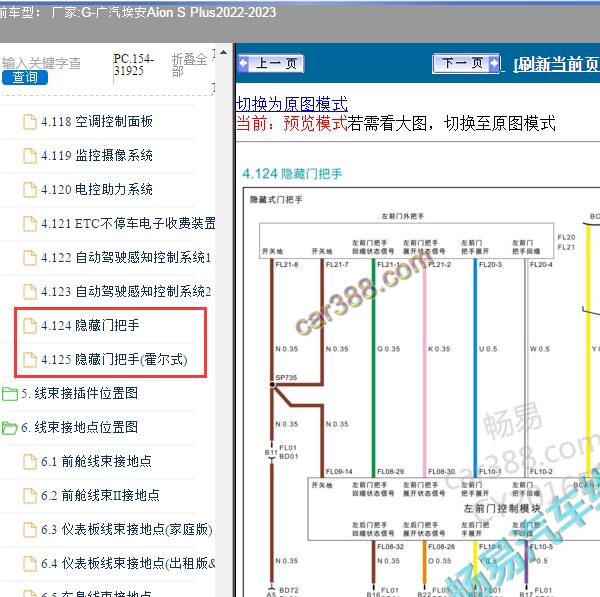Click 切换为原图模式 link

pyautogui.click(x=292, y=104)
